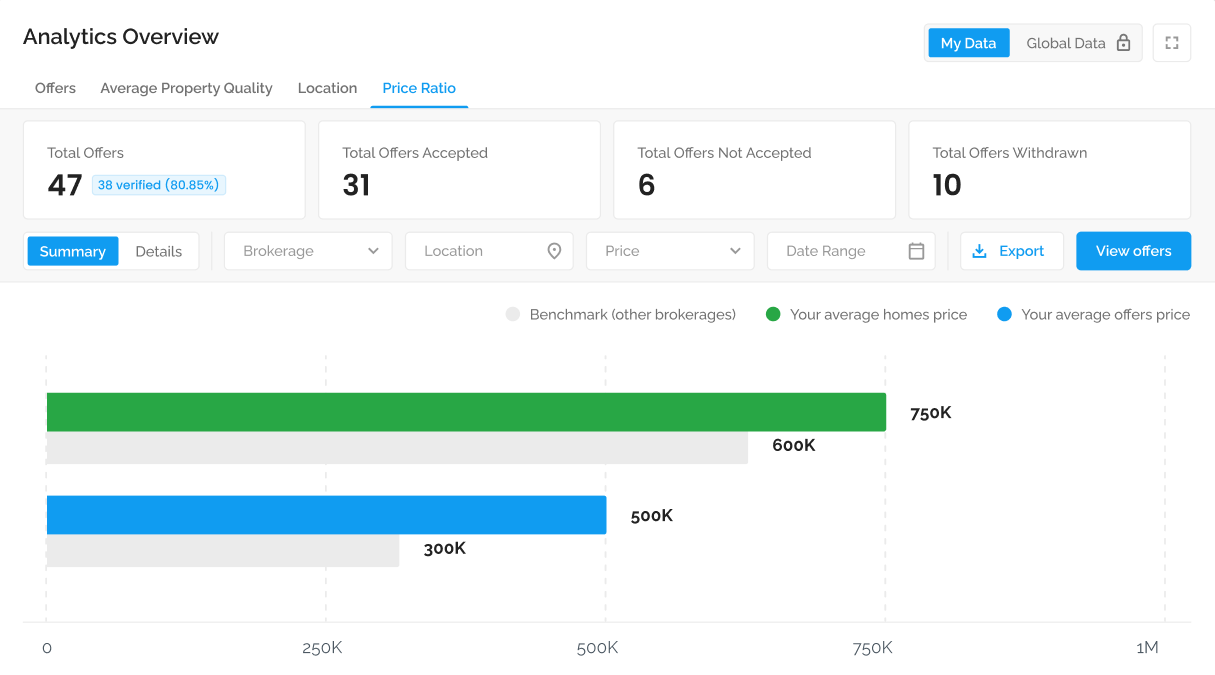
Task: Open the Location tab
Action: pos(327,88)
